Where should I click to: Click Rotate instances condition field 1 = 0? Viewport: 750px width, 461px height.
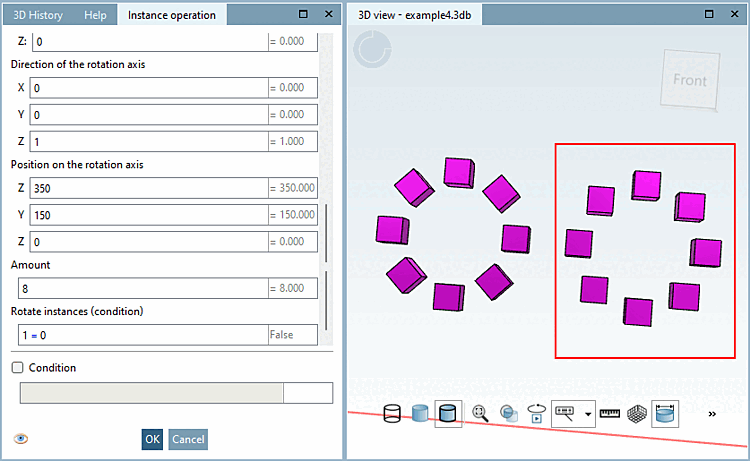(x=143, y=335)
